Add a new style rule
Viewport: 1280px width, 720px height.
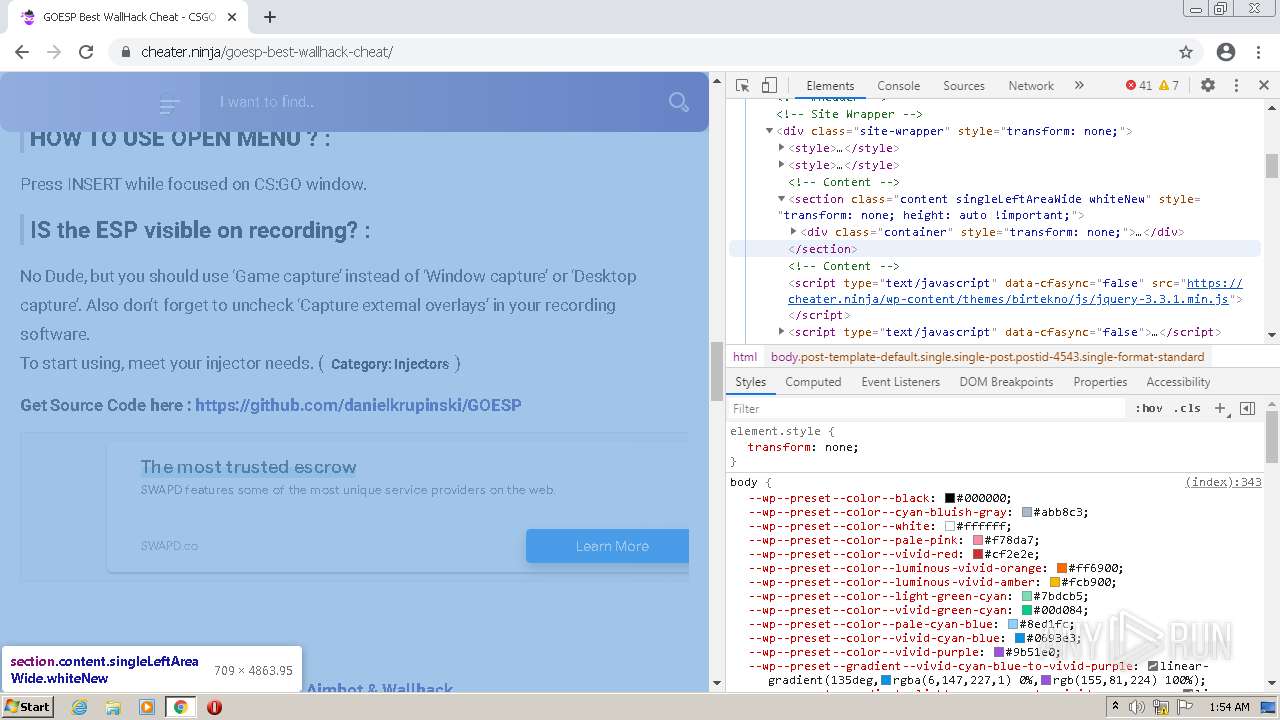(1220, 408)
